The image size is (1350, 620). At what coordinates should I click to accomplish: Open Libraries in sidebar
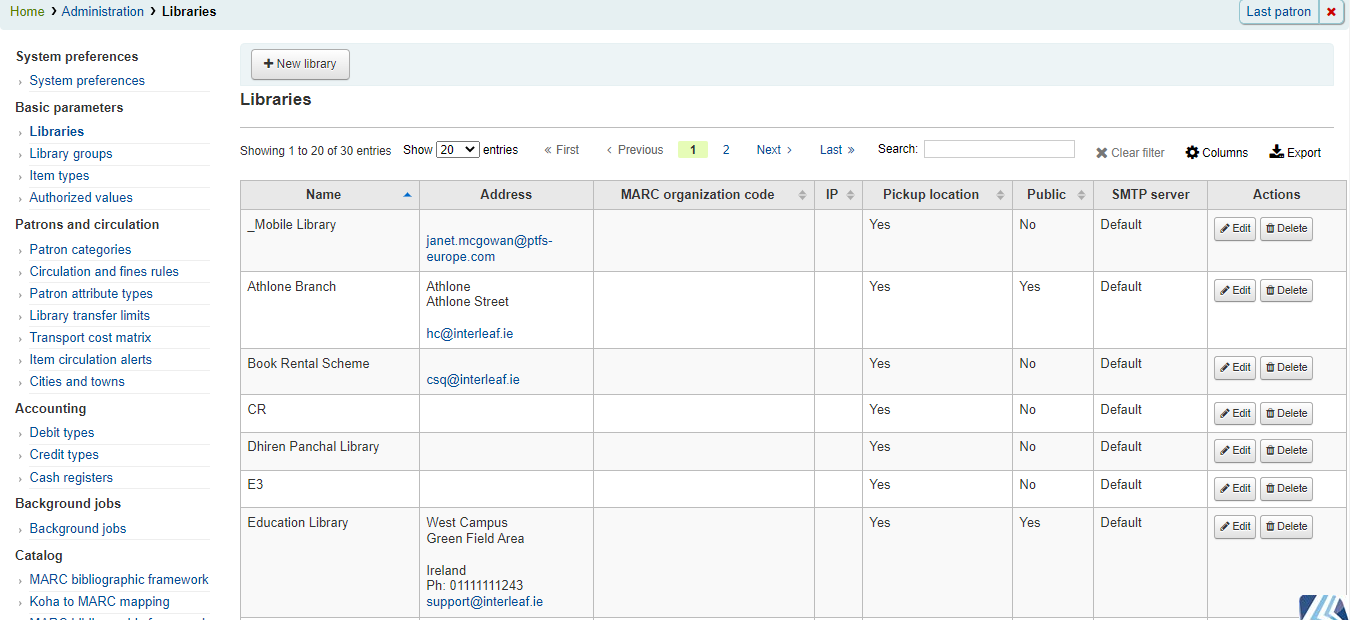coord(57,132)
